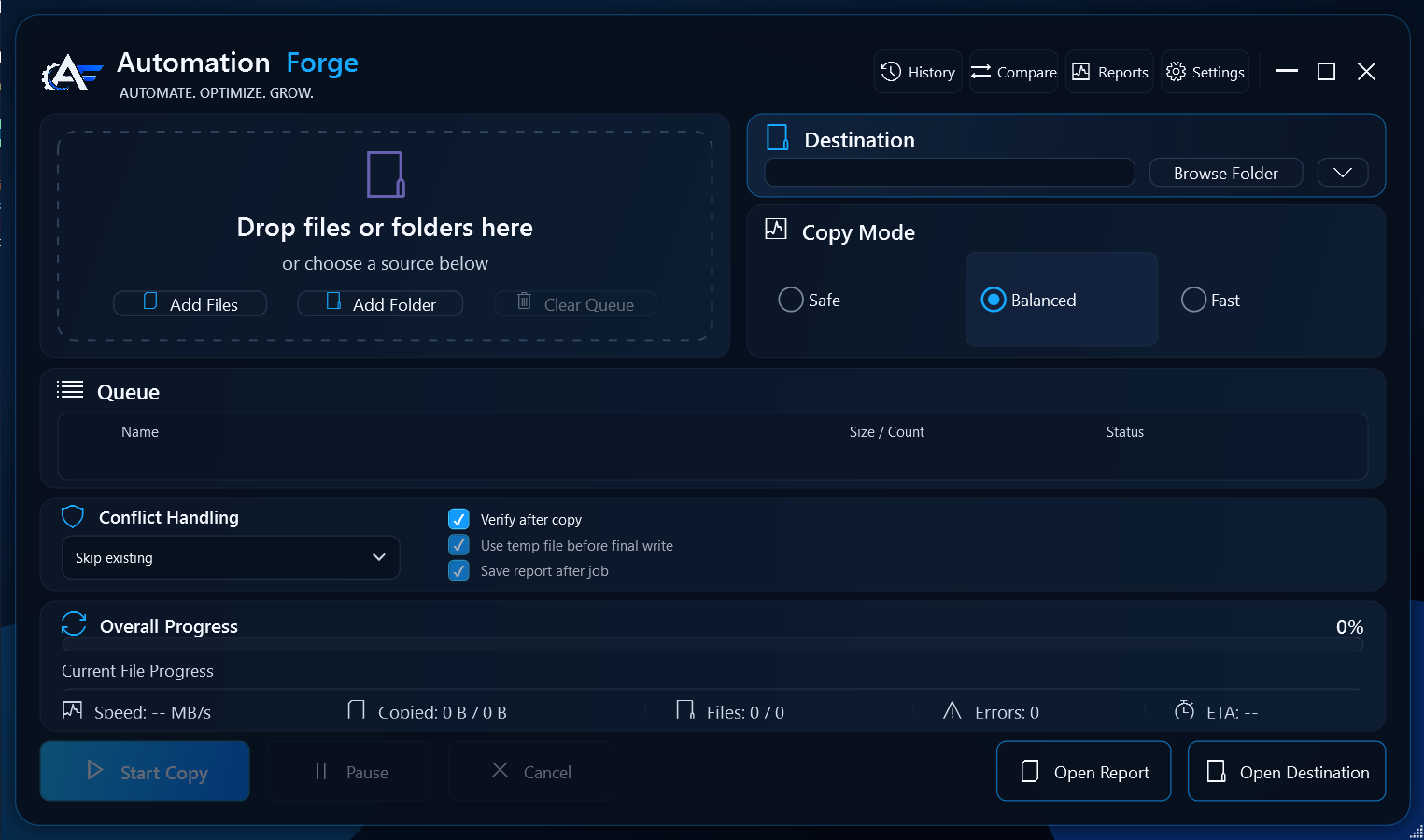Click the Speed chart icon
1424x840 pixels.
[x=72, y=710]
